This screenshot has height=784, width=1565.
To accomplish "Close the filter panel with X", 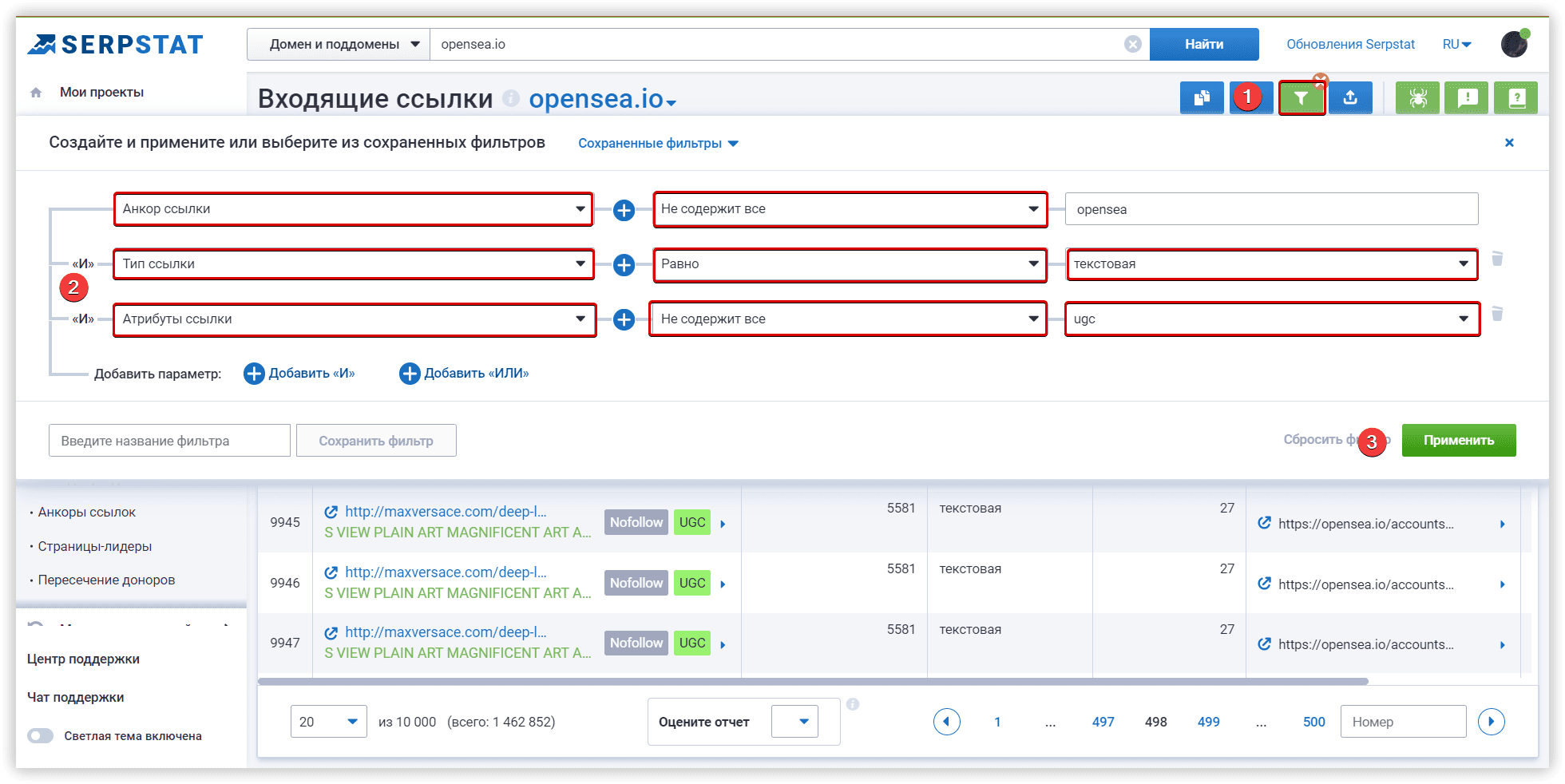I will 1509,143.
